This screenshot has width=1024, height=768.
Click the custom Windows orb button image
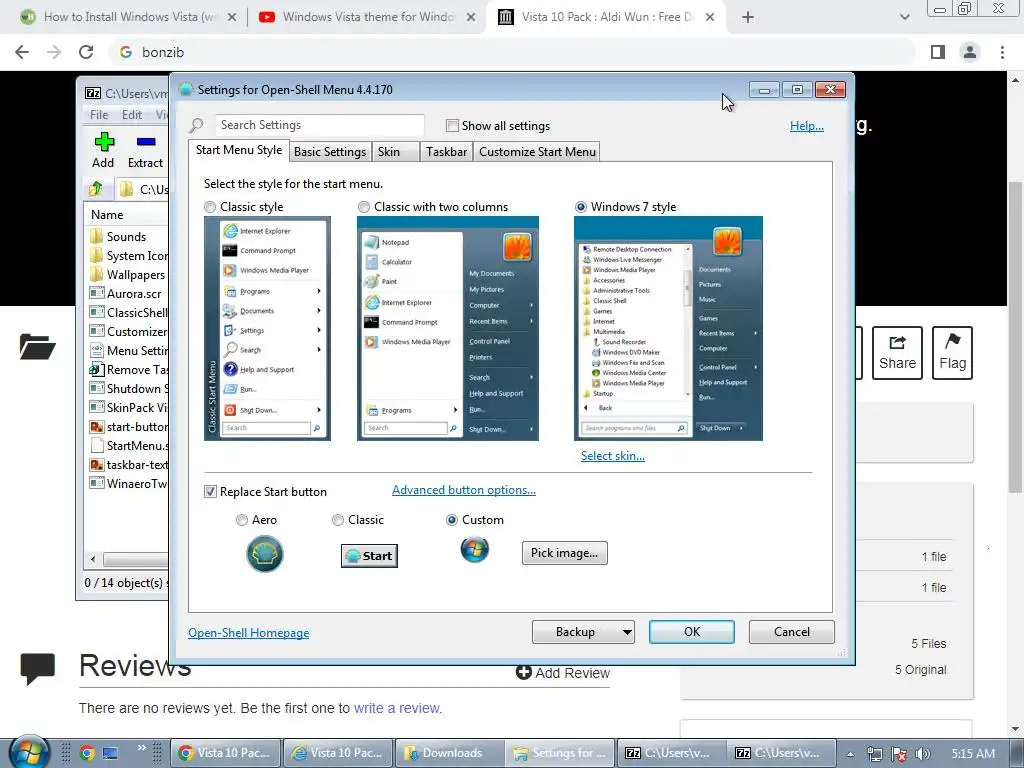(x=475, y=550)
